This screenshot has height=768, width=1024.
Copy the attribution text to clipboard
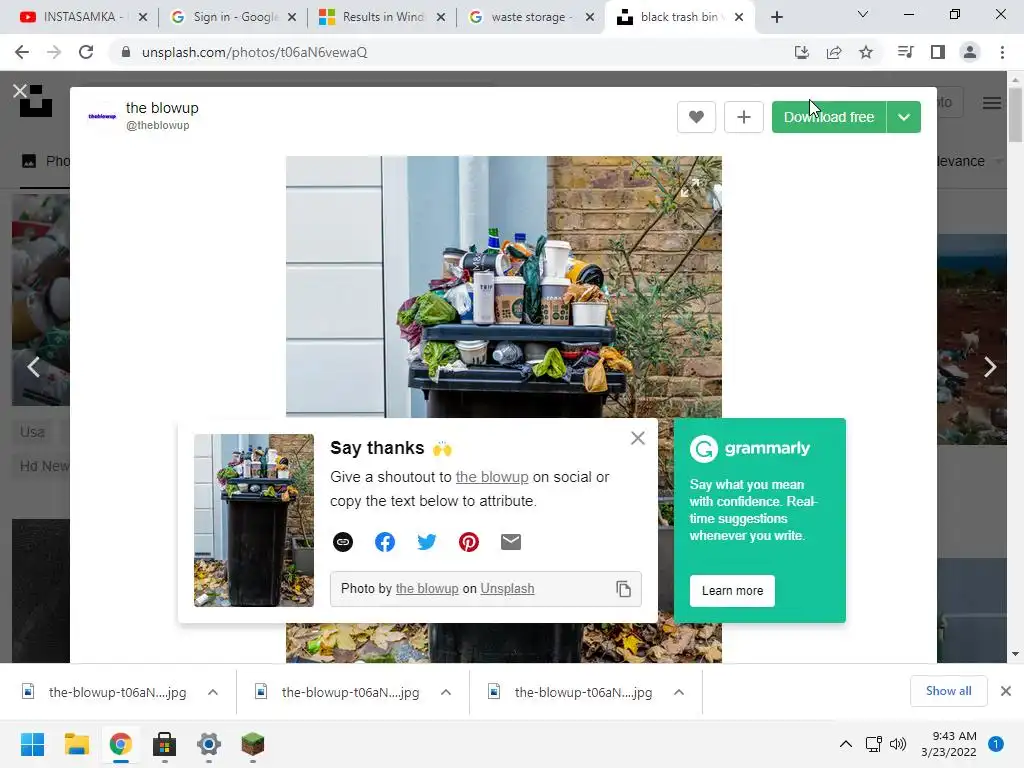point(624,589)
